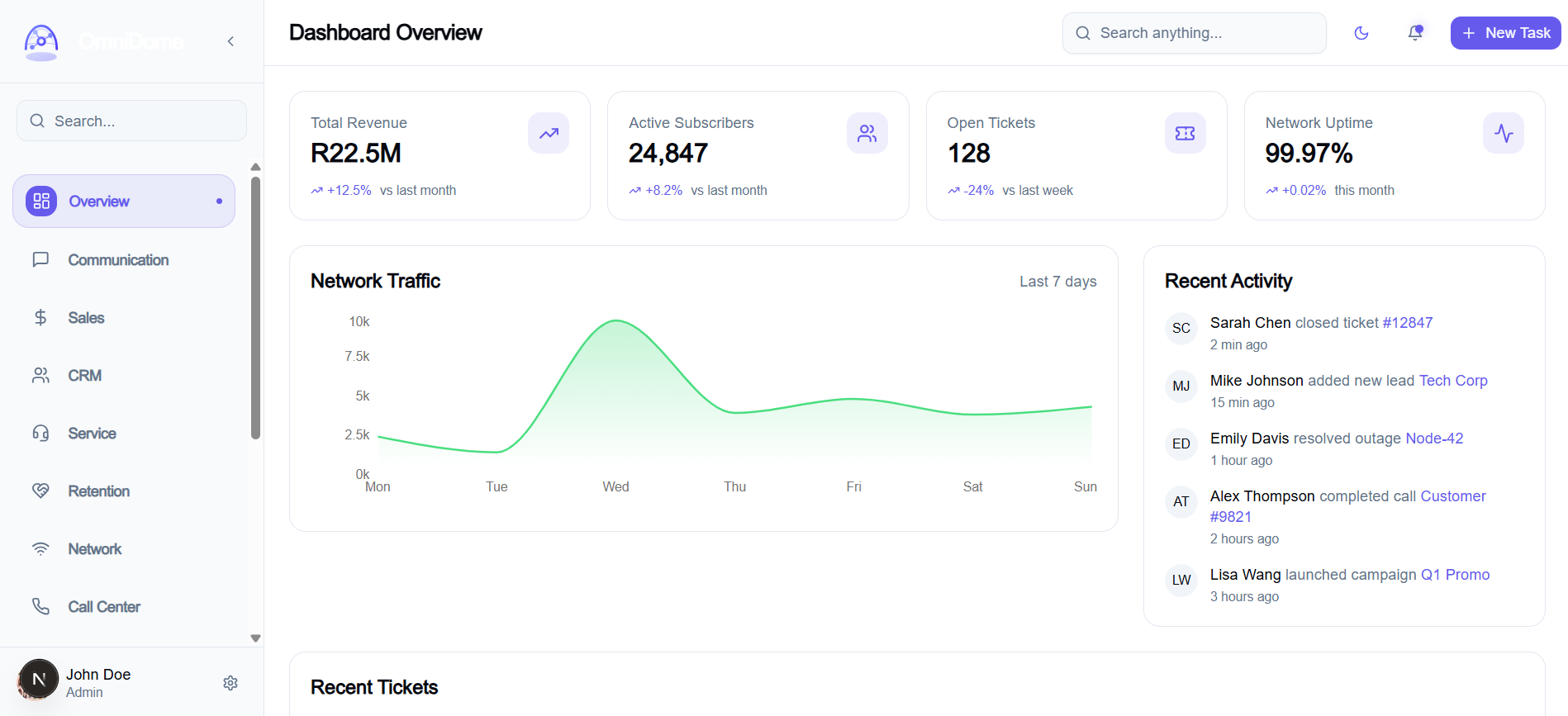Click sidebar scrollbar down arrow
Screen dimensions: 1568x716
point(255,638)
